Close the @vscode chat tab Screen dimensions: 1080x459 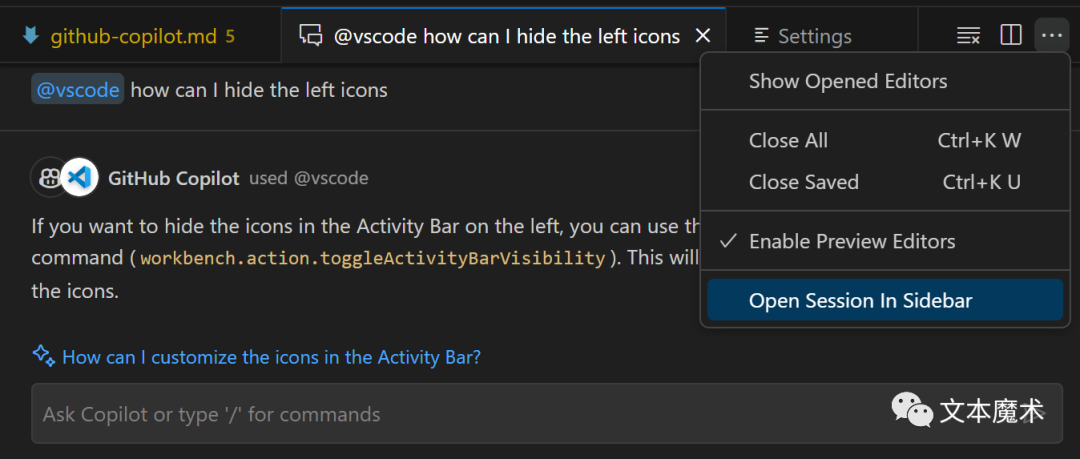[703, 36]
